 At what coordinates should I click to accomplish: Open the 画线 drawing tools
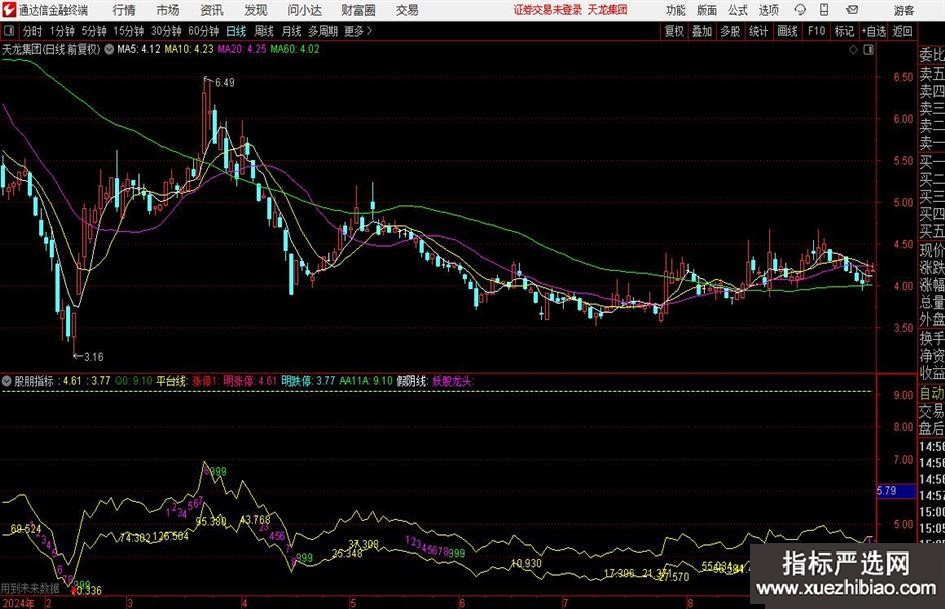pos(787,31)
